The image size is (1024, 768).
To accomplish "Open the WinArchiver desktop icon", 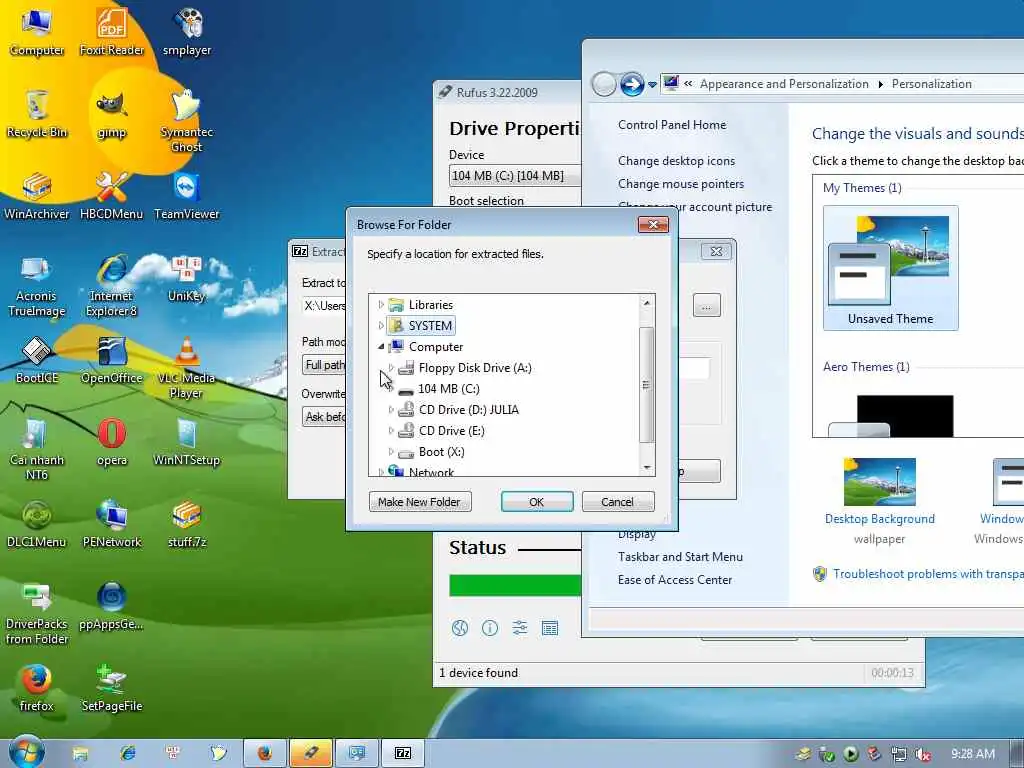I will [37, 196].
